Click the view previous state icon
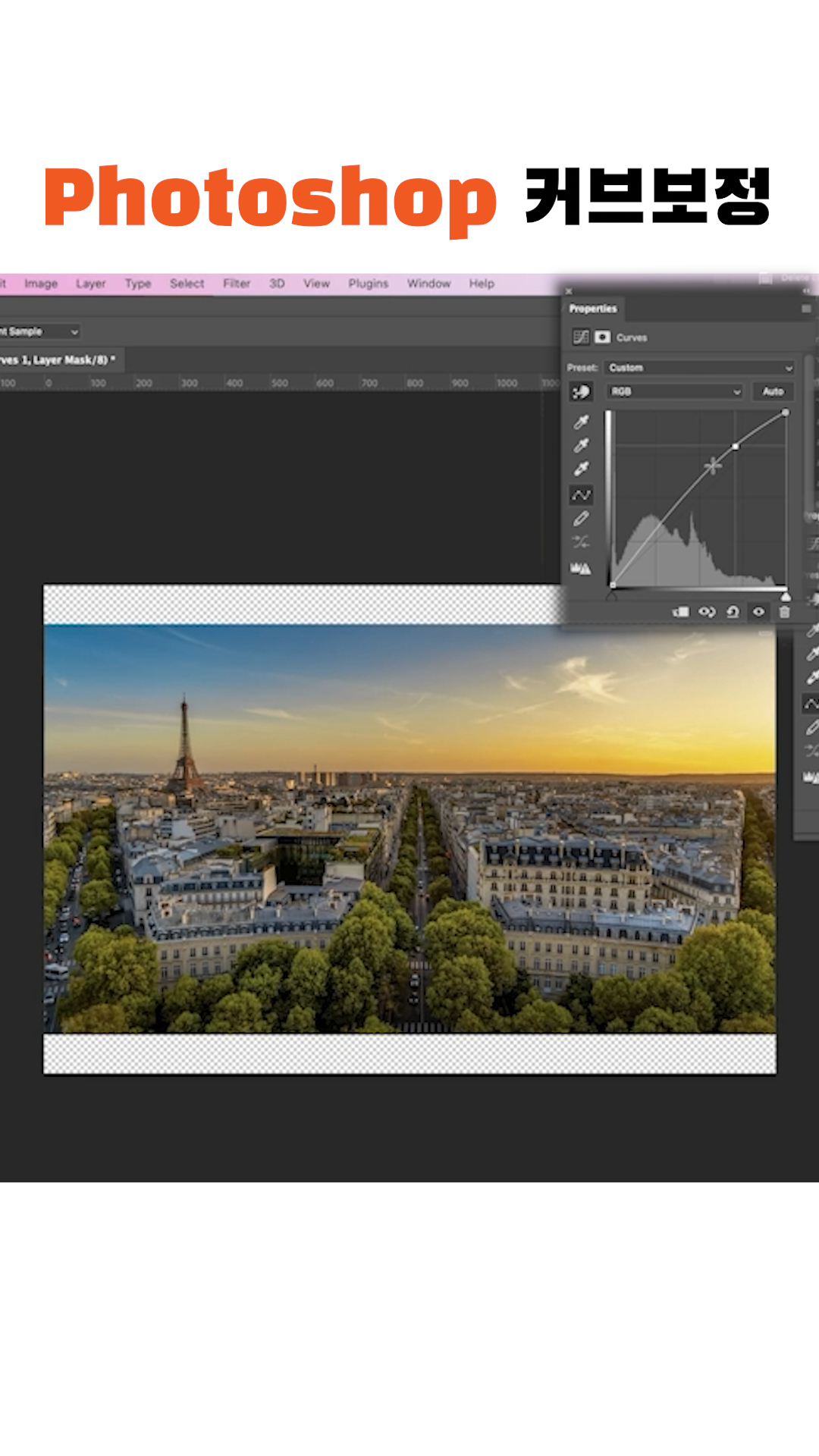Image resolution: width=819 pixels, height=1456 pixels. 707,612
